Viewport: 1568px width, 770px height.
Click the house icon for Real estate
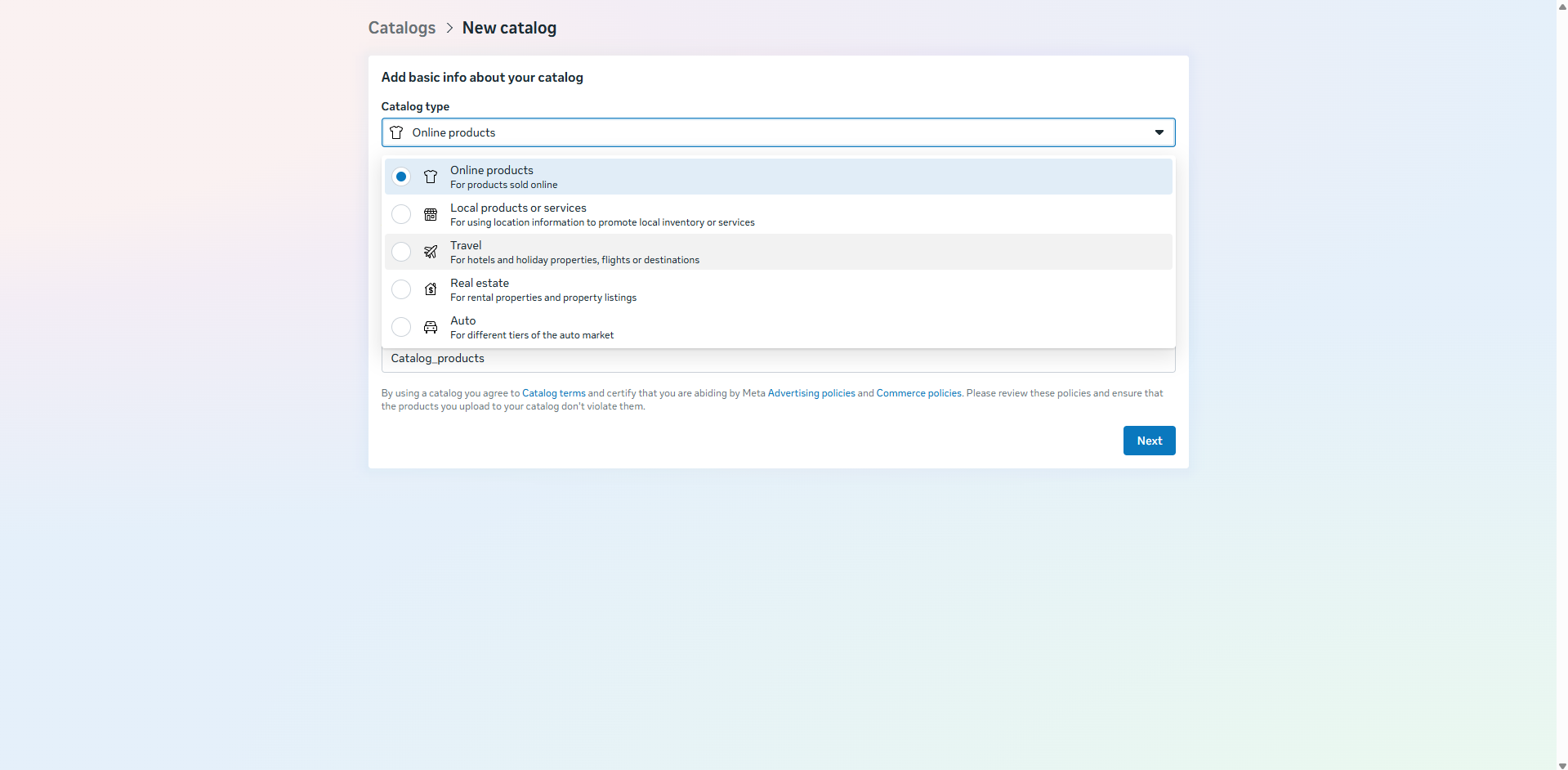coord(431,289)
